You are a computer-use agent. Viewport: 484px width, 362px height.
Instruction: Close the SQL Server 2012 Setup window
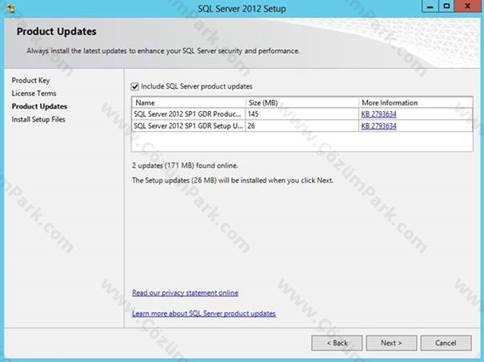[468, 7]
